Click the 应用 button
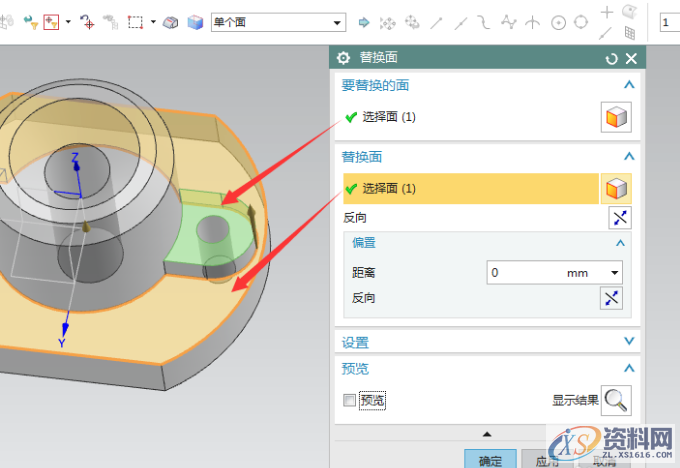 (x=546, y=460)
